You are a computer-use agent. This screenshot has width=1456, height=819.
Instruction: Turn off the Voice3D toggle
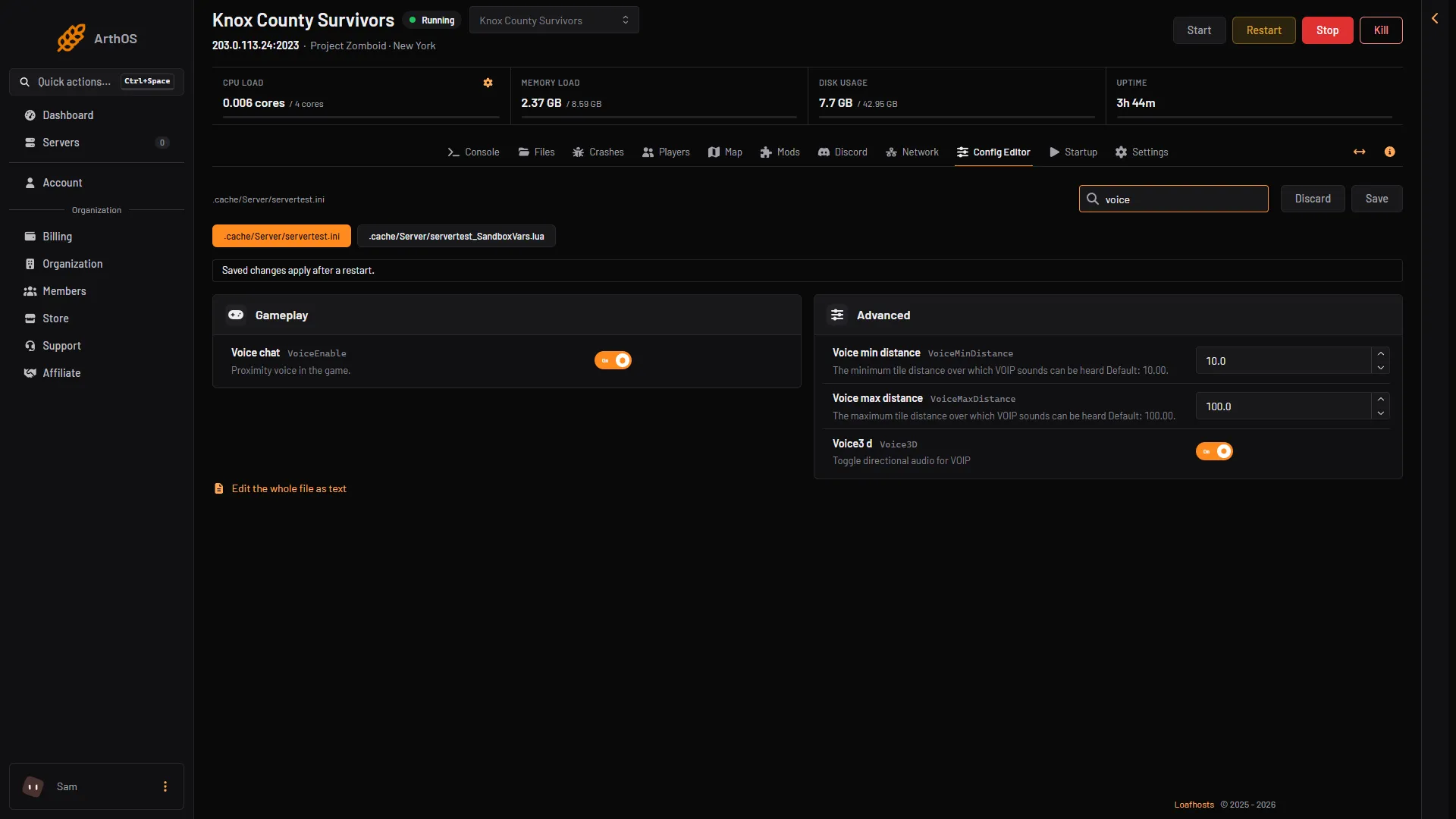[x=1214, y=451]
